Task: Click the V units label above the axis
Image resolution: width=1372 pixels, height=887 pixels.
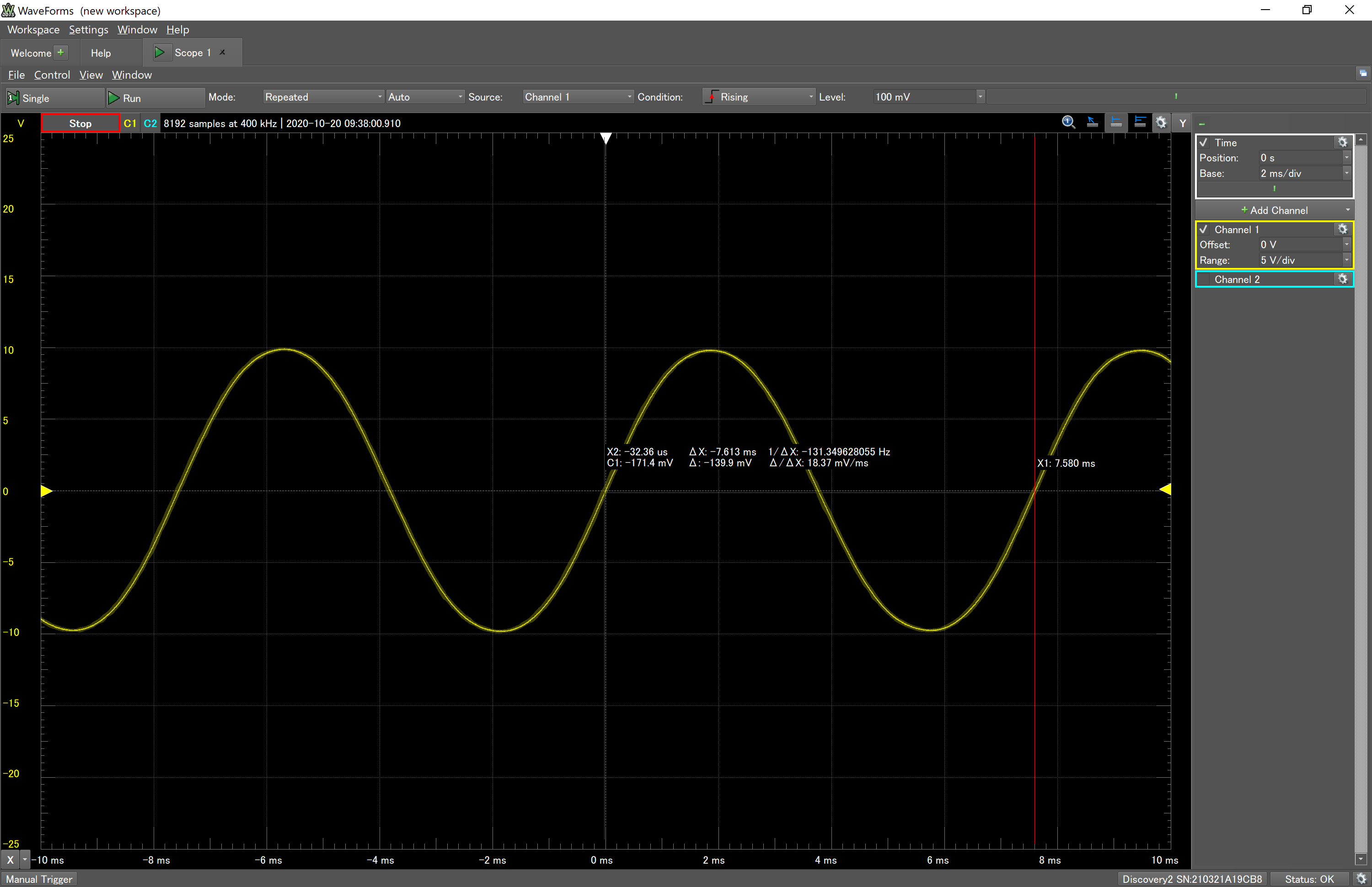Action: [x=21, y=123]
